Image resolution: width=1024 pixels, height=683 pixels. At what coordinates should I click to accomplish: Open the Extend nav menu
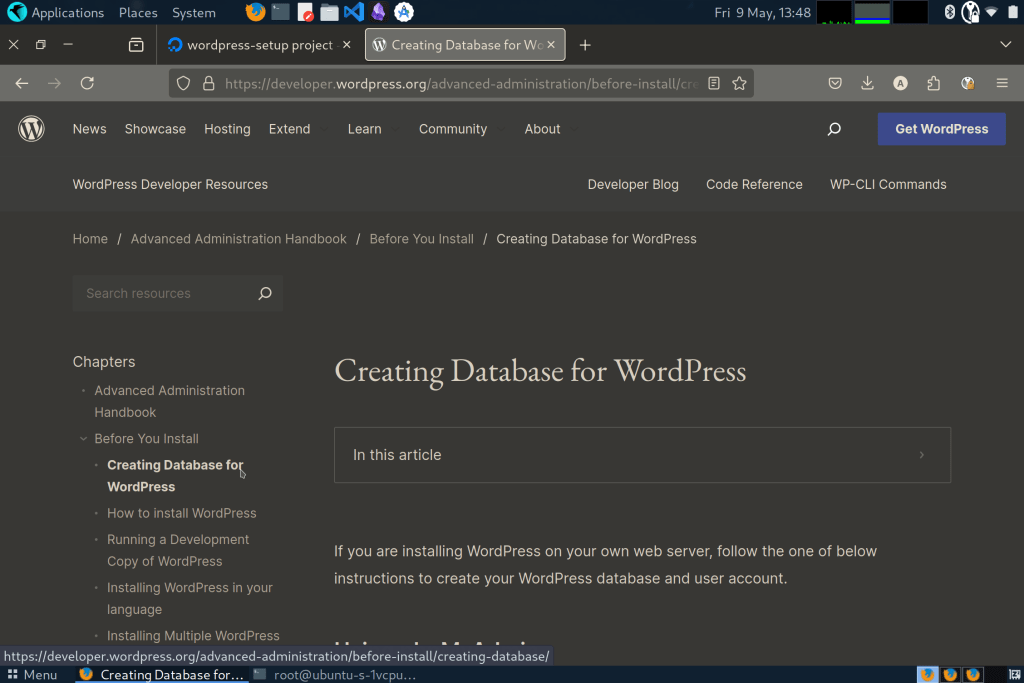(289, 129)
